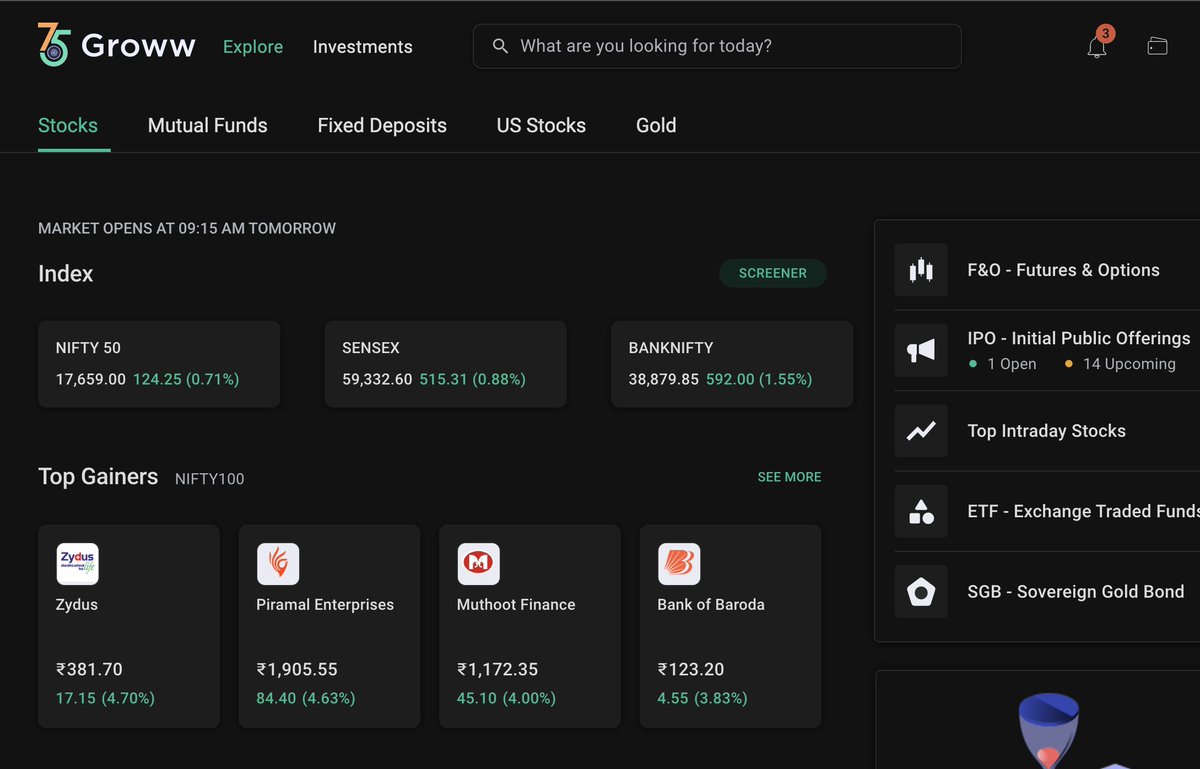This screenshot has height=769, width=1200.
Task: Go to Explore in top navigation
Action: tap(253, 47)
